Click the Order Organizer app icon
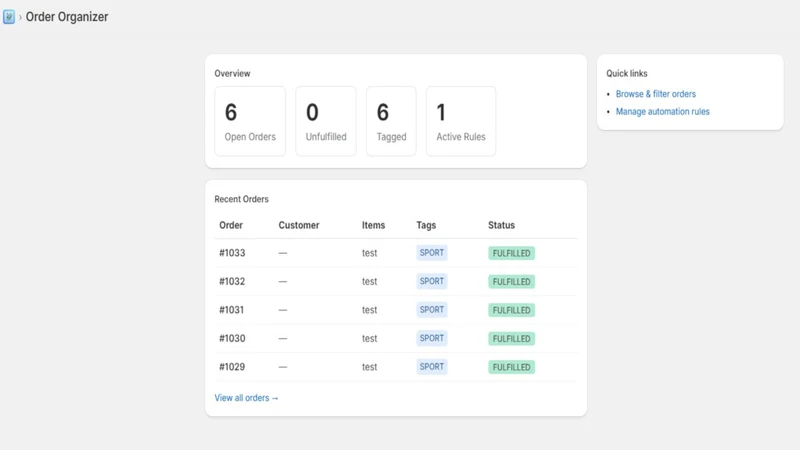 click(9, 17)
